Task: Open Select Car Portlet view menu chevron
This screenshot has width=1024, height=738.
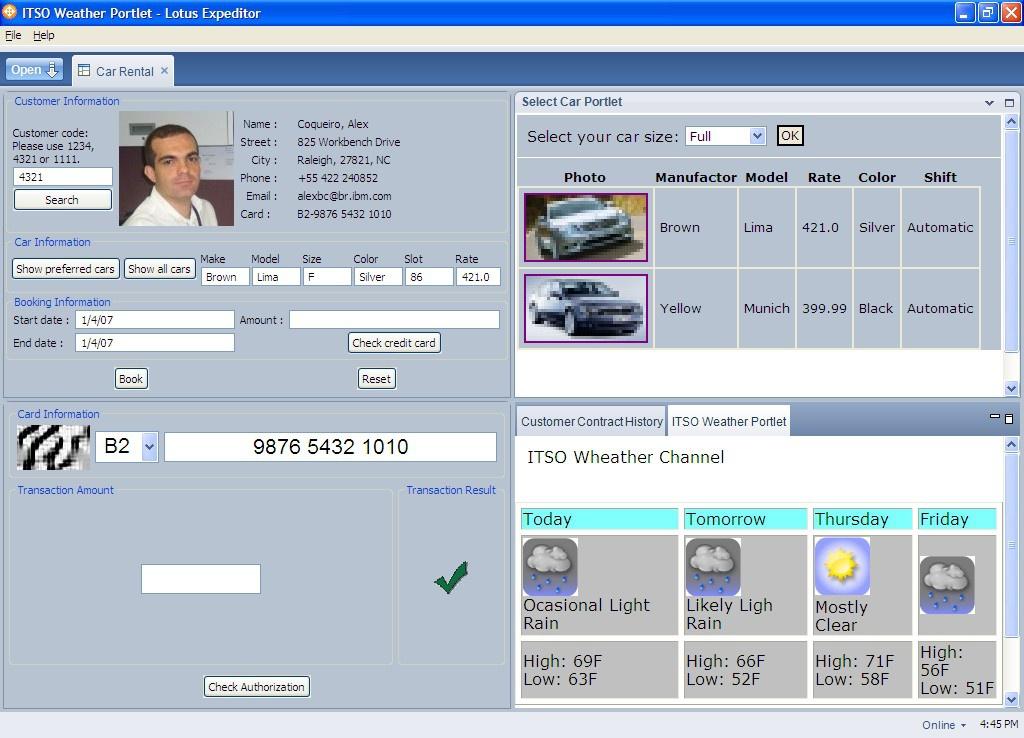Action: [989, 103]
